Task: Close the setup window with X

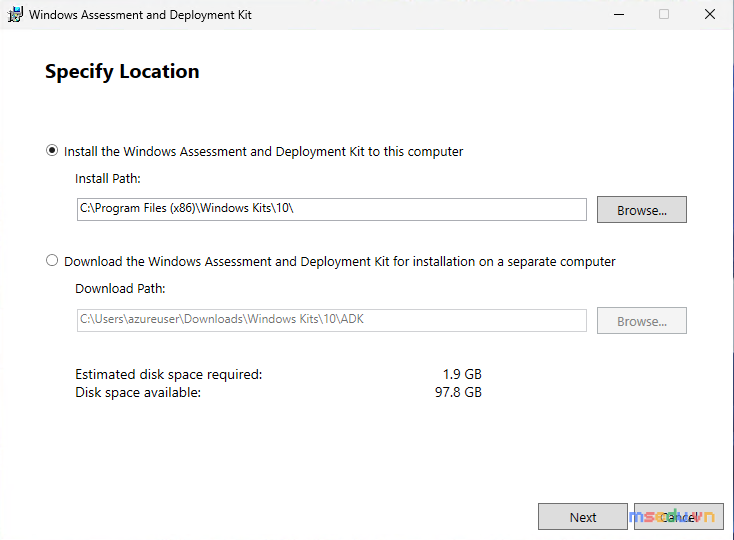Action: [710, 15]
